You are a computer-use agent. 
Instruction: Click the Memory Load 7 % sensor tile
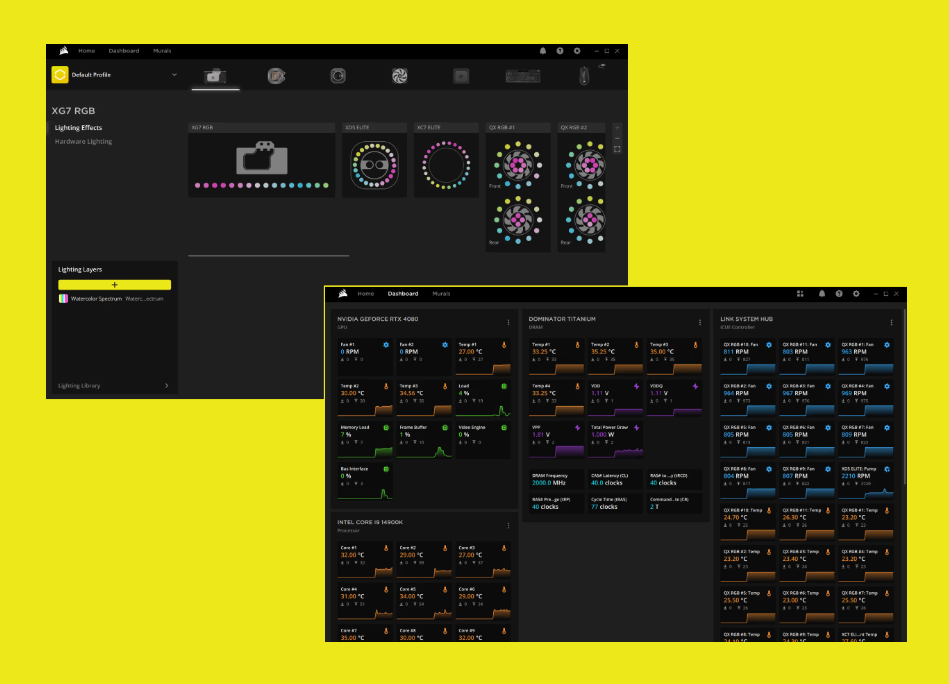coord(365,440)
